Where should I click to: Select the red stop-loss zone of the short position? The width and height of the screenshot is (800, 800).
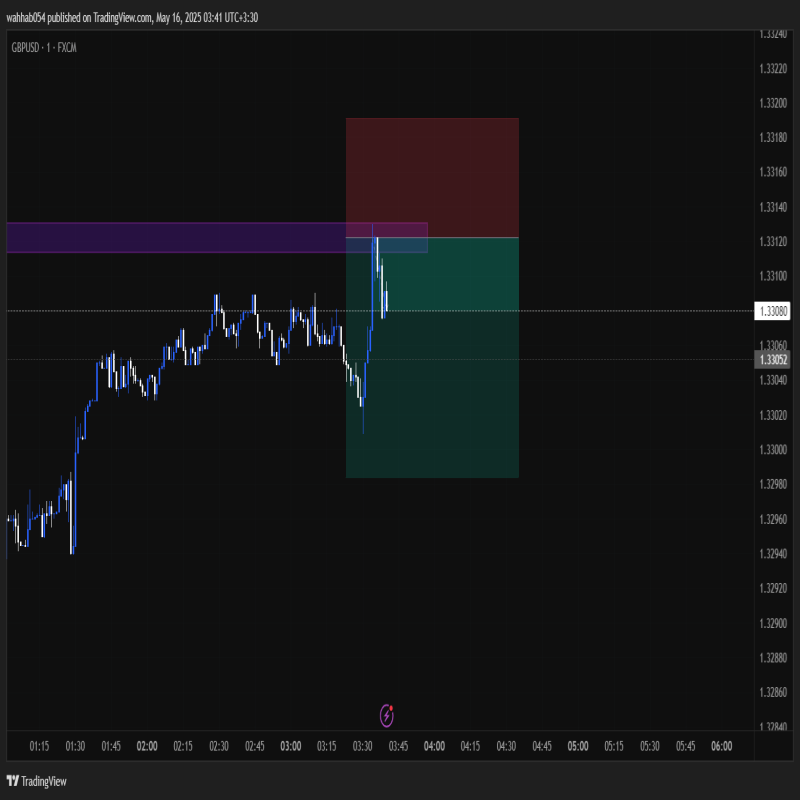click(432, 178)
